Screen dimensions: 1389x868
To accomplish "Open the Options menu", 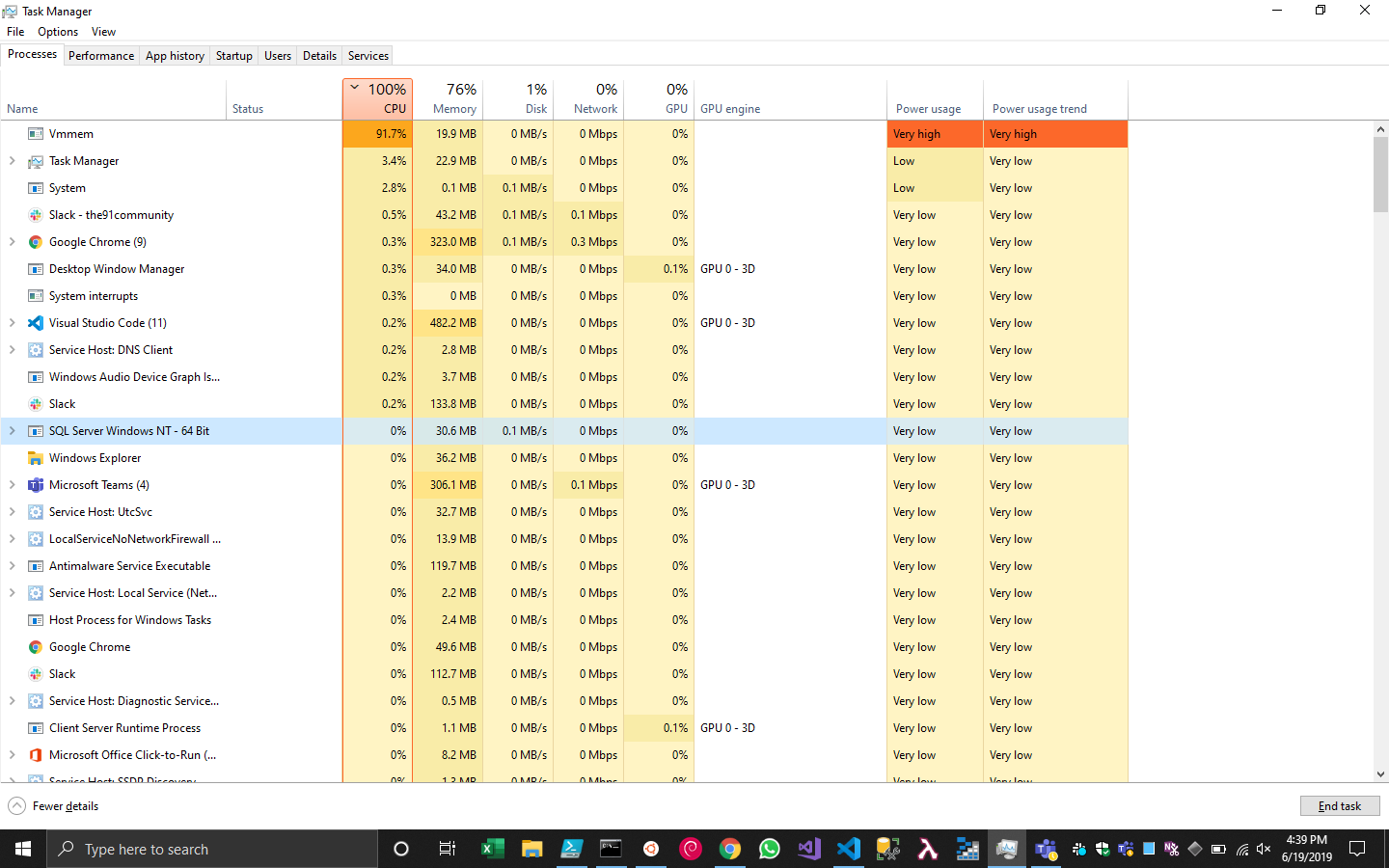I will coord(58,32).
